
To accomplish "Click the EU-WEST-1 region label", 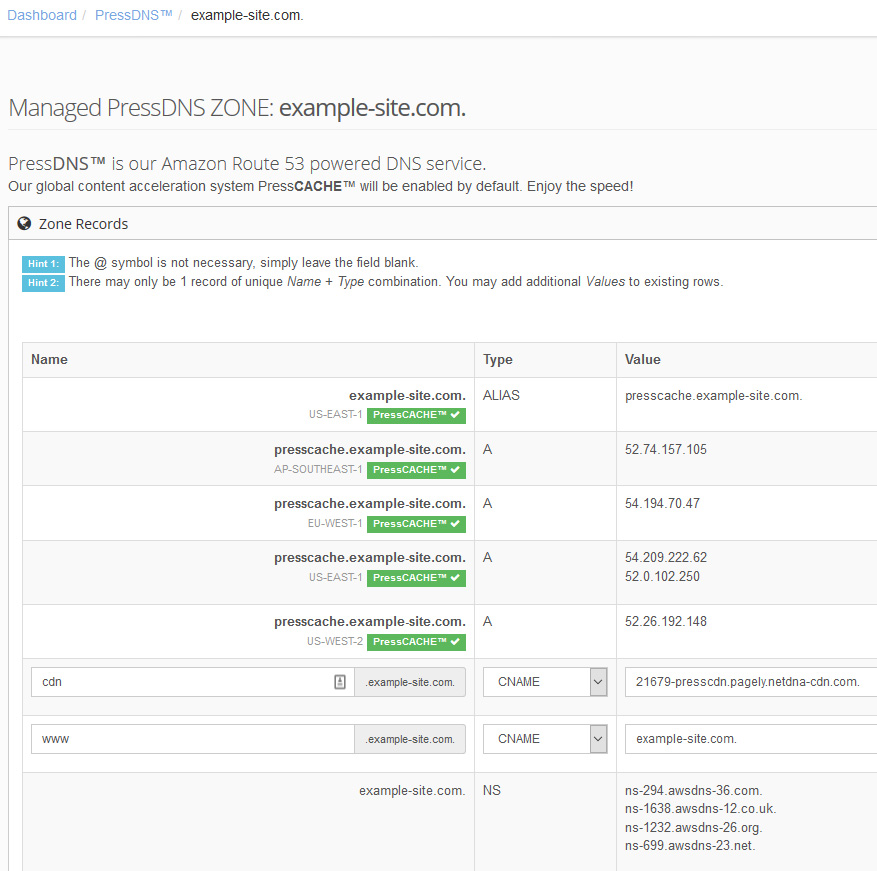I will tap(335, 524).
